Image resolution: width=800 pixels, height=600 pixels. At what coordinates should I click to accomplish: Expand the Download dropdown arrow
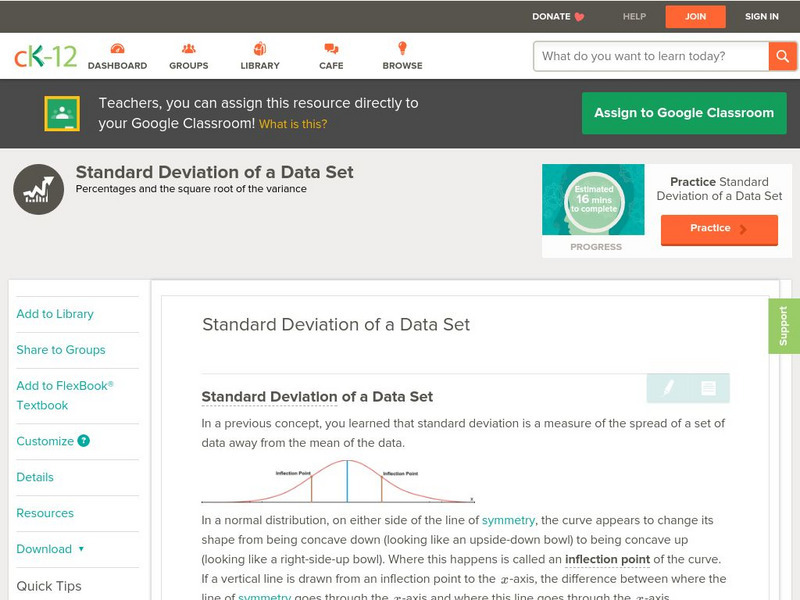tap(81, 549)
